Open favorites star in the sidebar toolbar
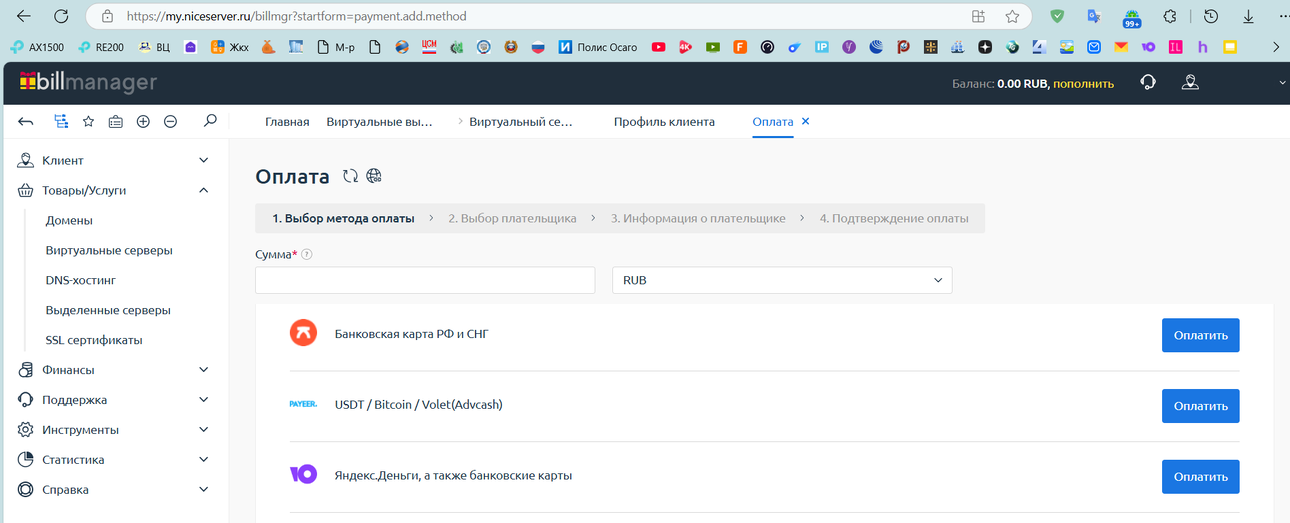 pyautogui.click(x=88, y=121)
